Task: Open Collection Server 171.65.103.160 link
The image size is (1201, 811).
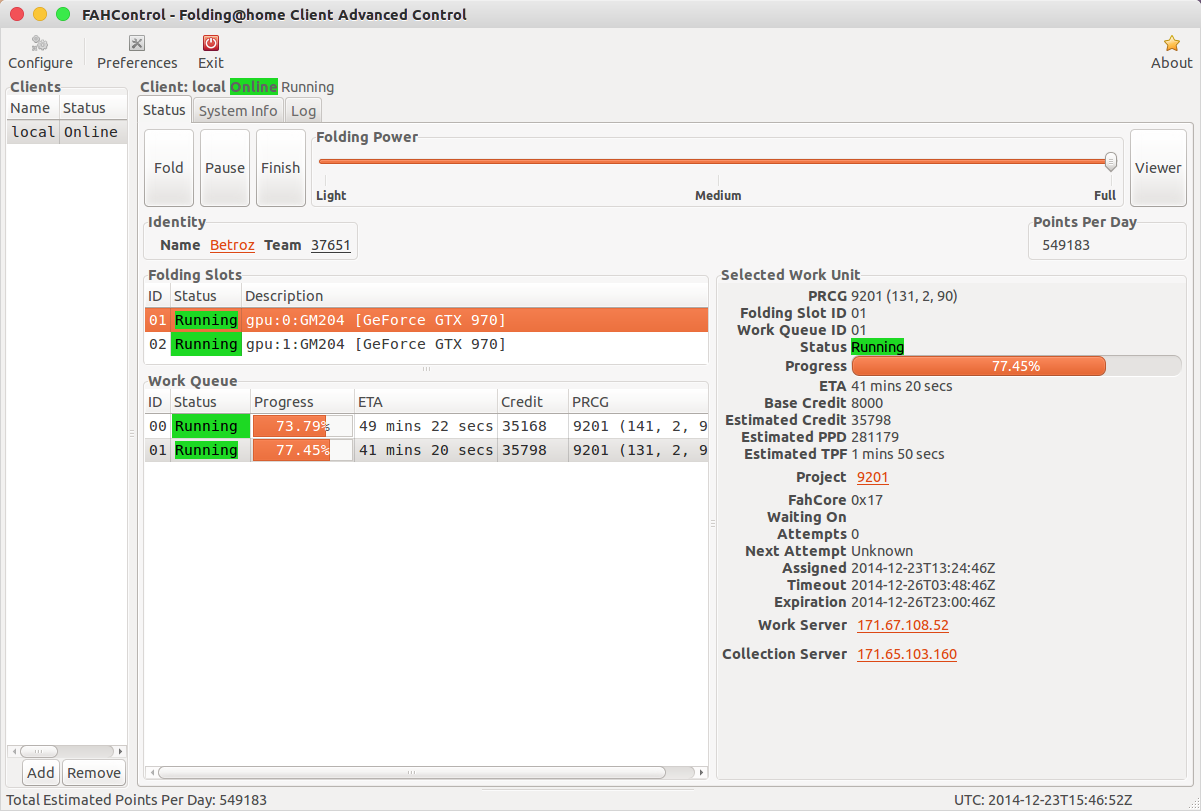Action: (907, 654)
